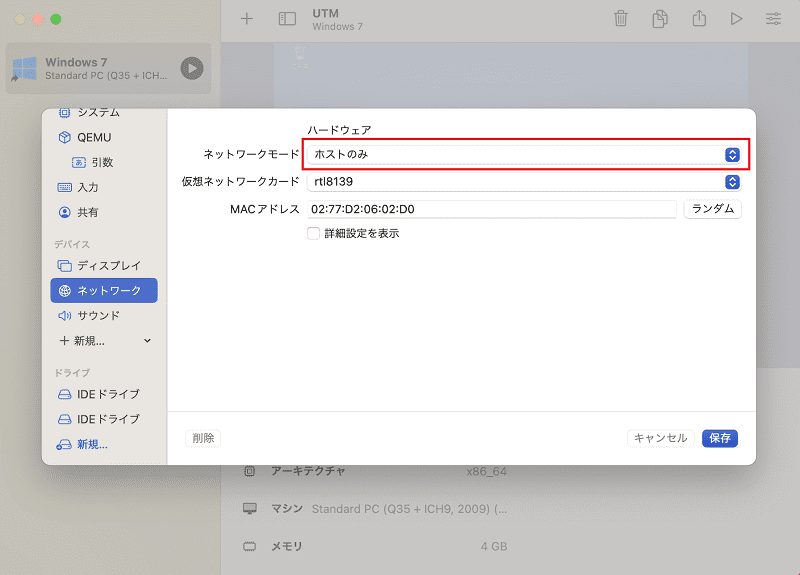
Task: Click the trash icon to delete the VM
Action: tap(621, 18)
